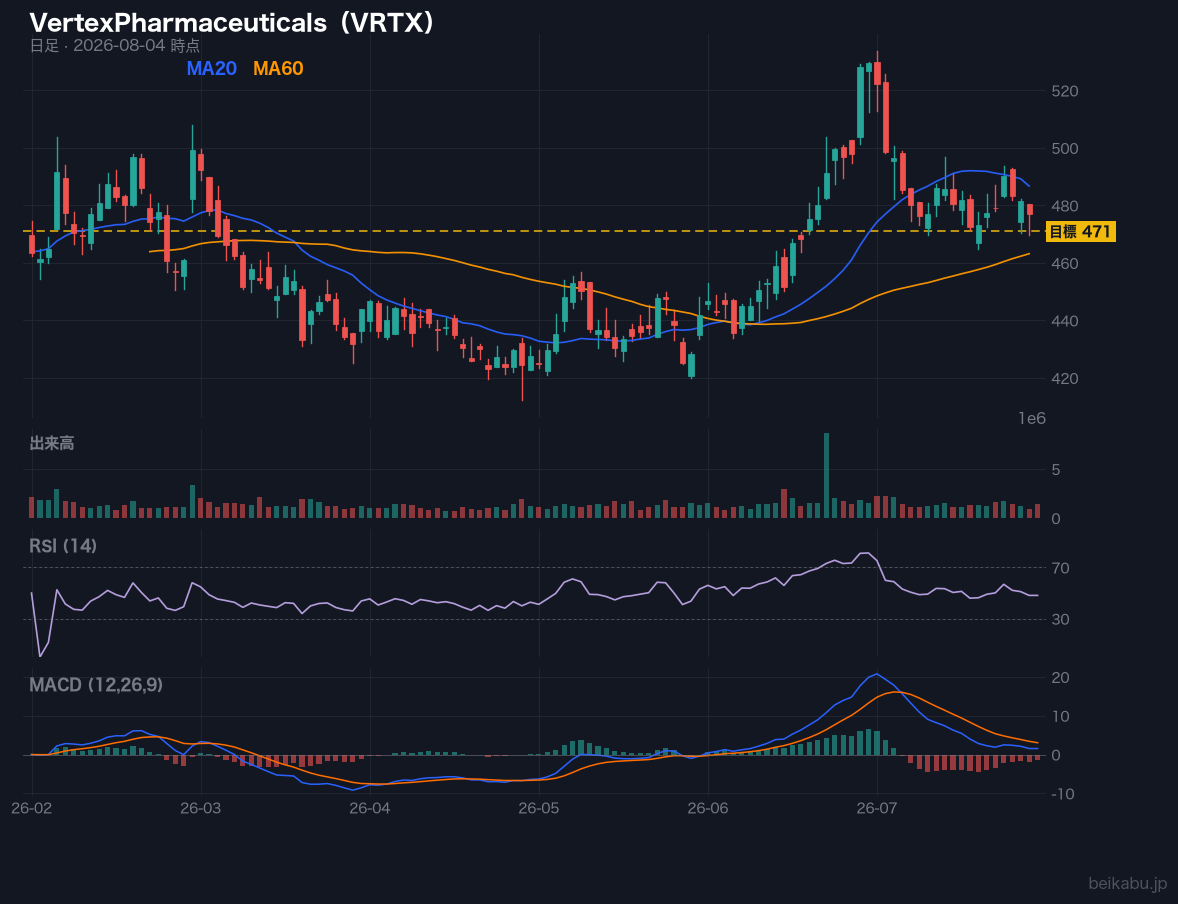Click the VertexPharmaceuticals (VRTX) chart title

tap(232, 23)
